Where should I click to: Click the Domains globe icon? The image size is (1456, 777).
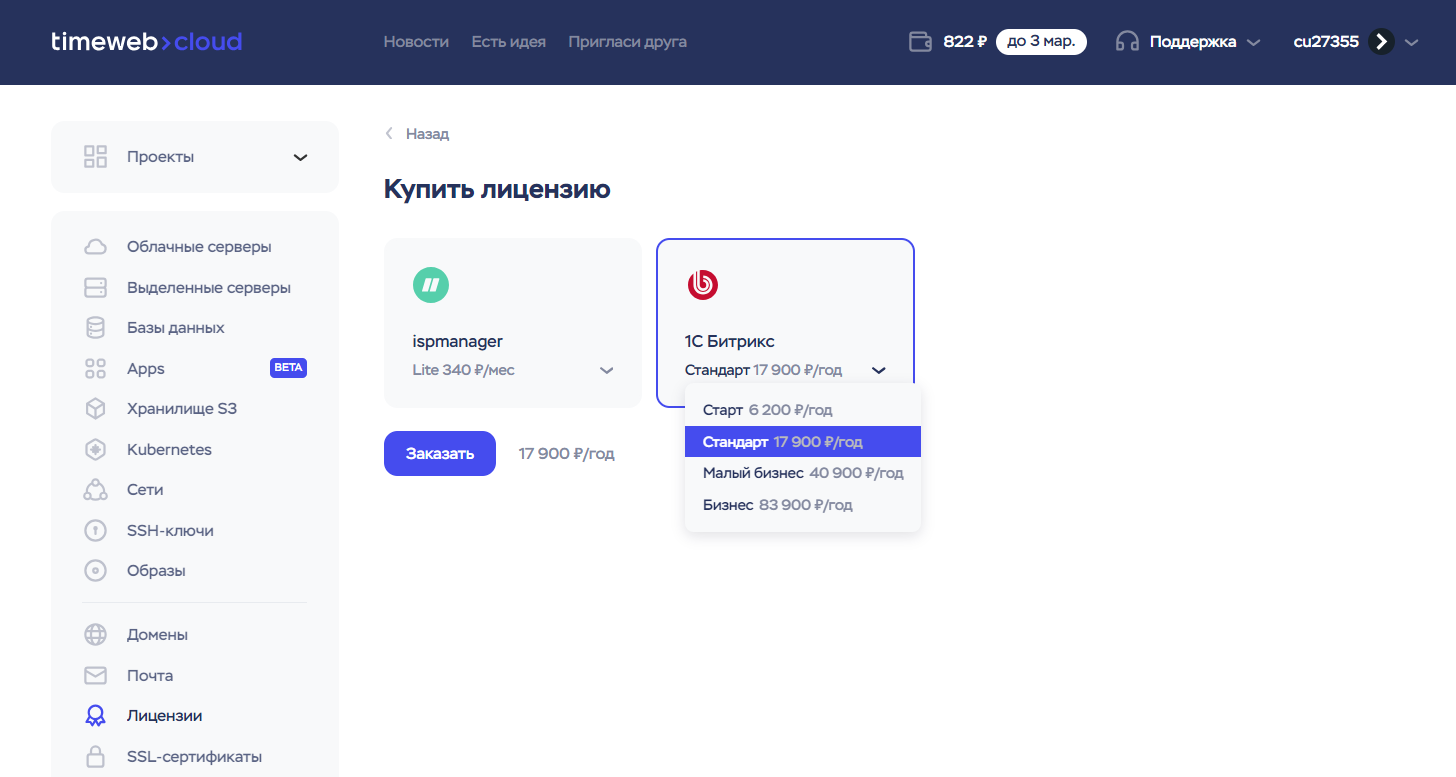click(95, 635)
